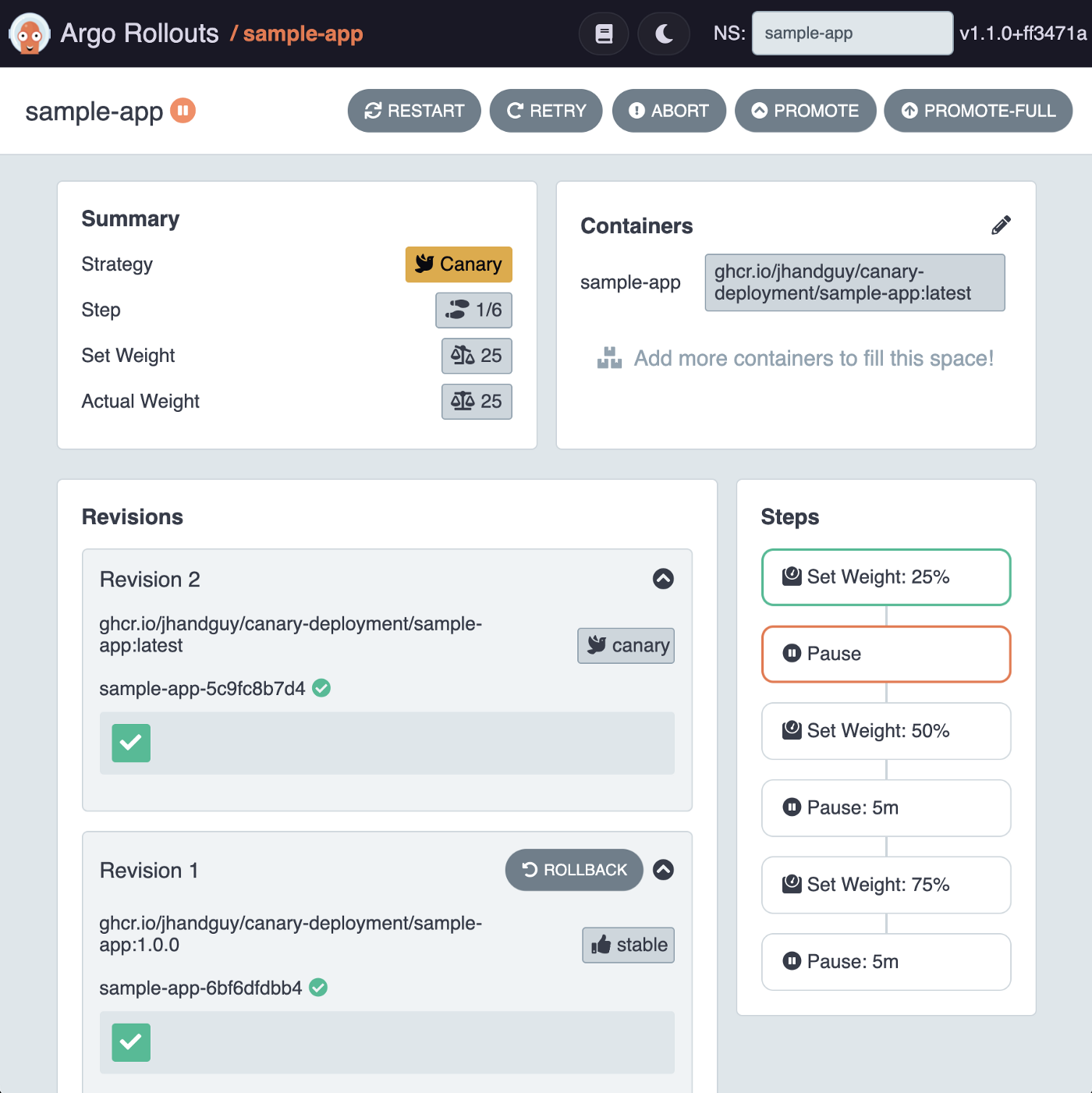
Task: Select the Set Weight: 75% step
Action: click(886, 885)
